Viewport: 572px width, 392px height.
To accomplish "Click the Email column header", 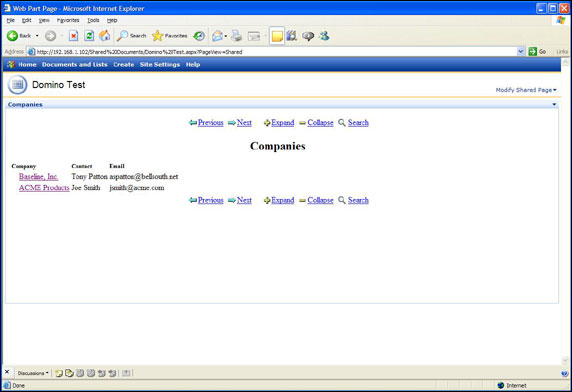I will 117,166.
